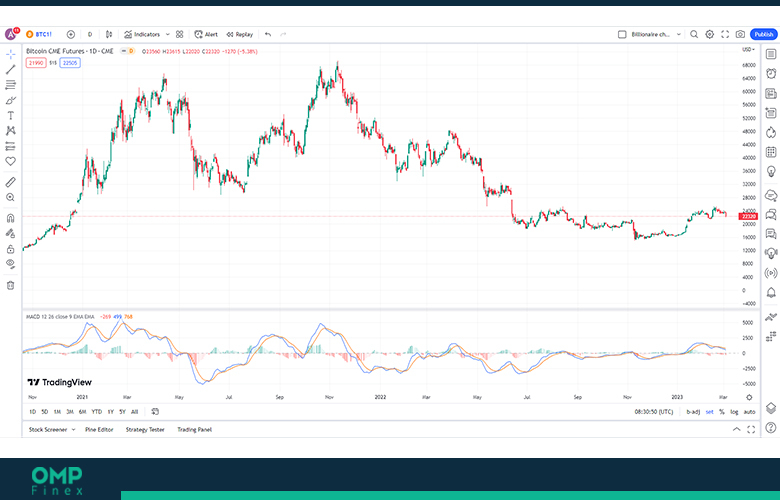Click the Alert button

click(x=206, y=34)
